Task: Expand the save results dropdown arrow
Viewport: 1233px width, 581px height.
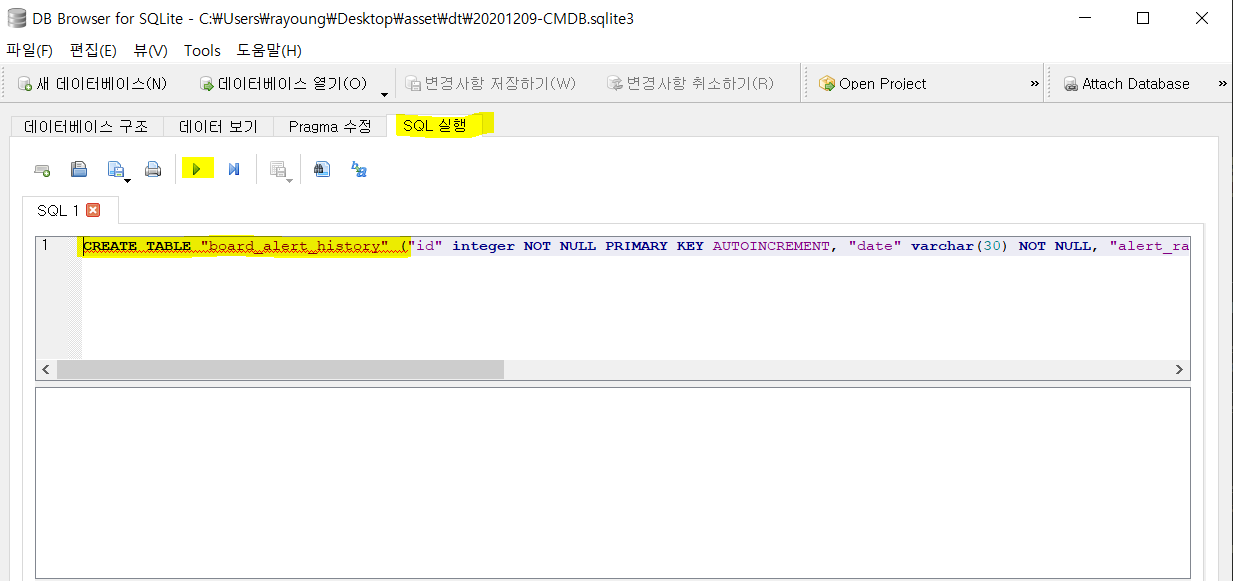Action: tap(290, 180)
